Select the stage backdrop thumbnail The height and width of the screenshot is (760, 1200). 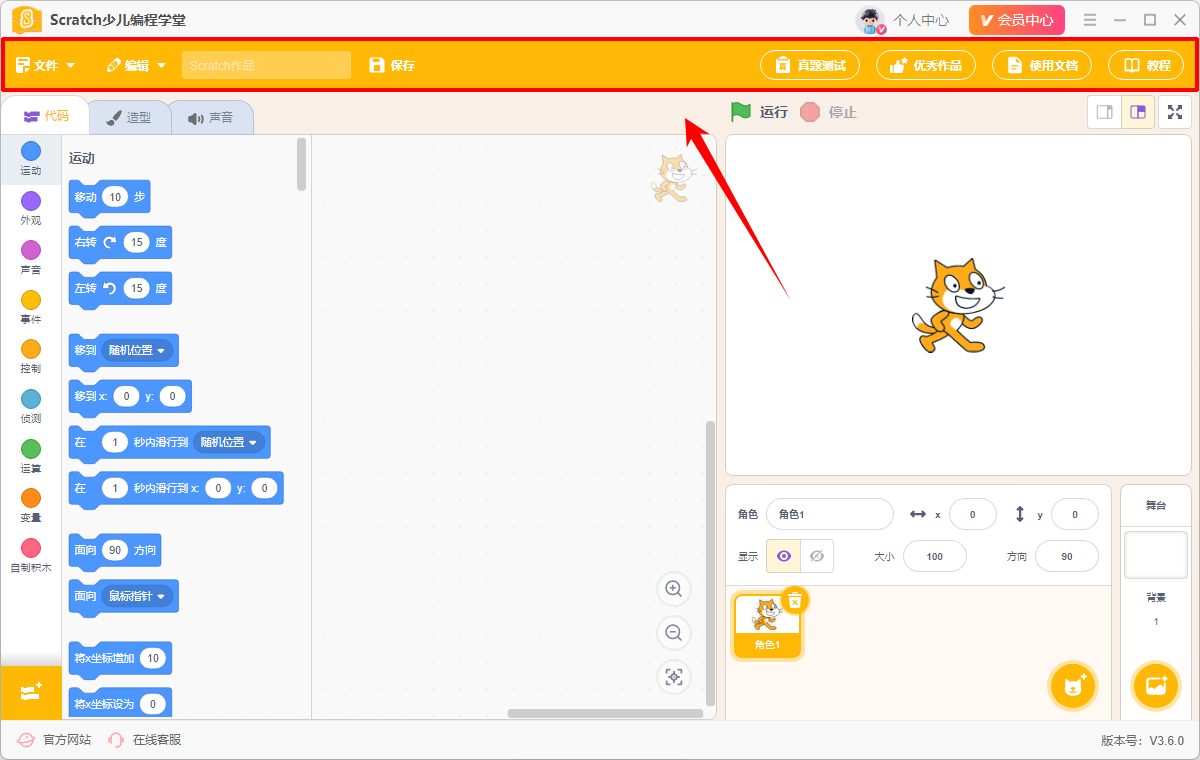[x=1155, y=555]
